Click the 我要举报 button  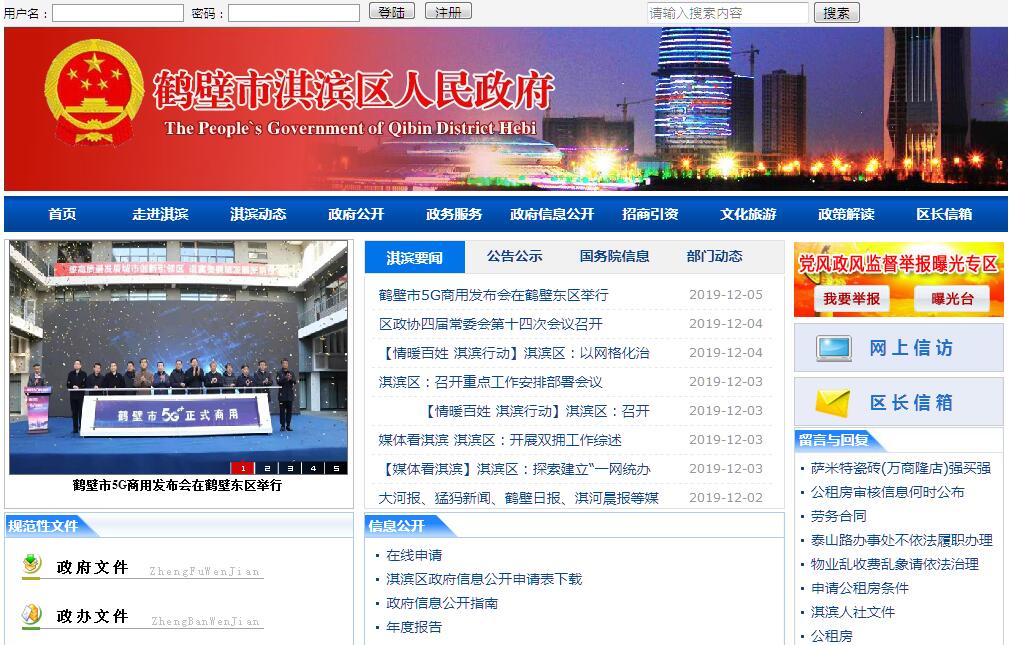tap(851, 299)
